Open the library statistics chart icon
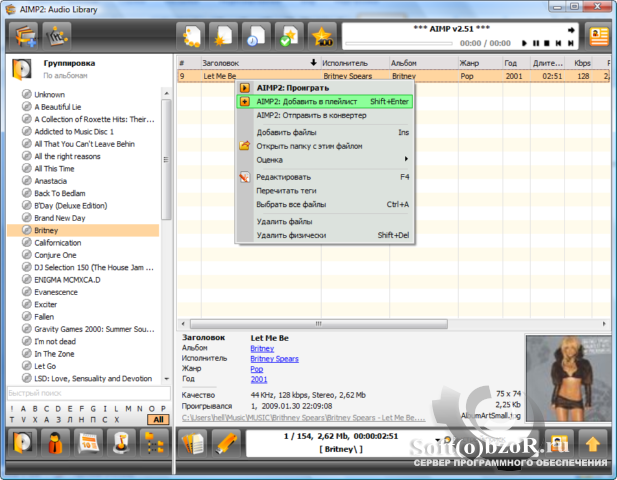The width and height of the screenshot is (617, 480). (x=57, y=36)
